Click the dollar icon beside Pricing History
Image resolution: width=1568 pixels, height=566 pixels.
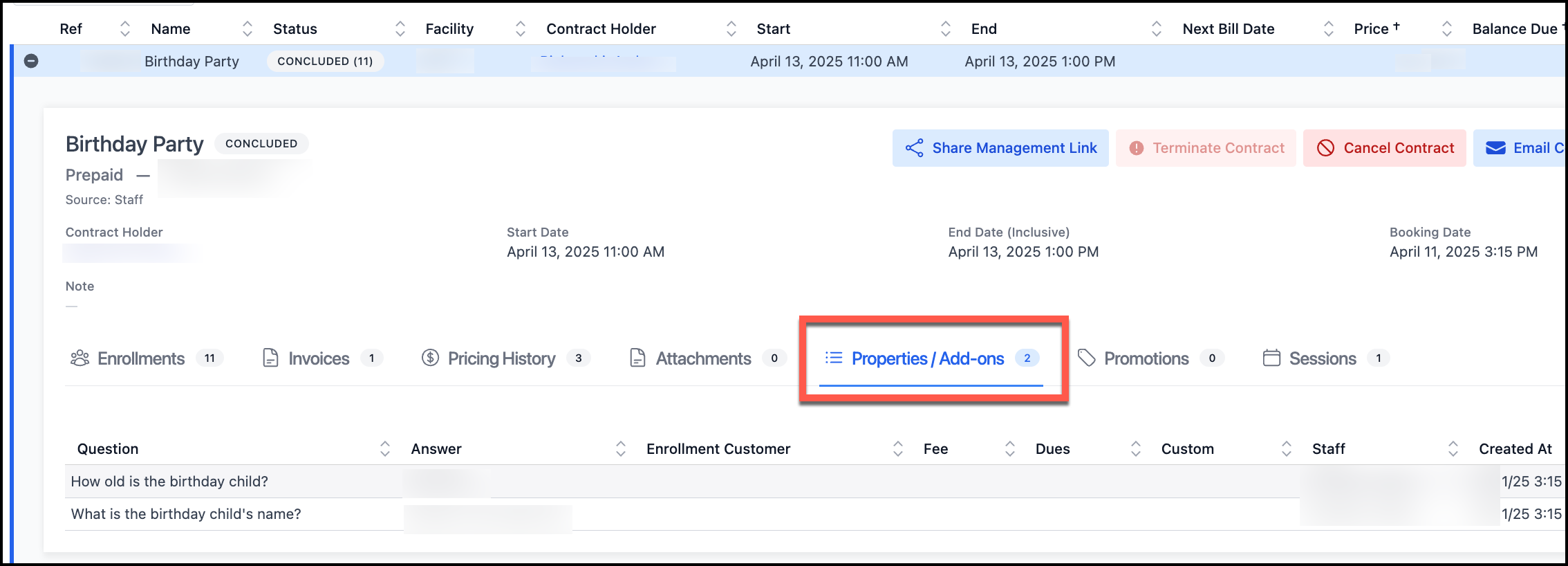point(430,358)
